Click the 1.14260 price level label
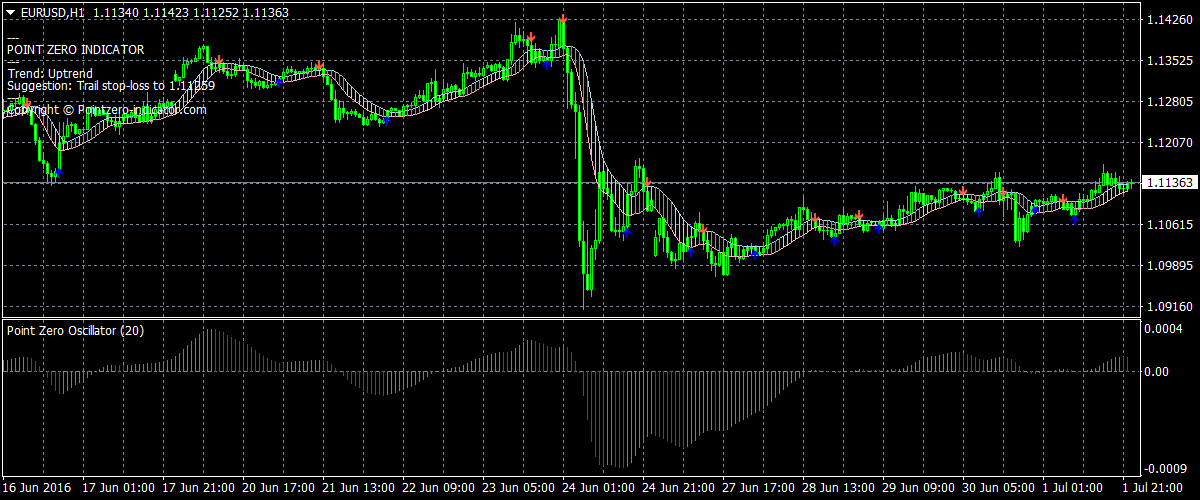 1168,20
